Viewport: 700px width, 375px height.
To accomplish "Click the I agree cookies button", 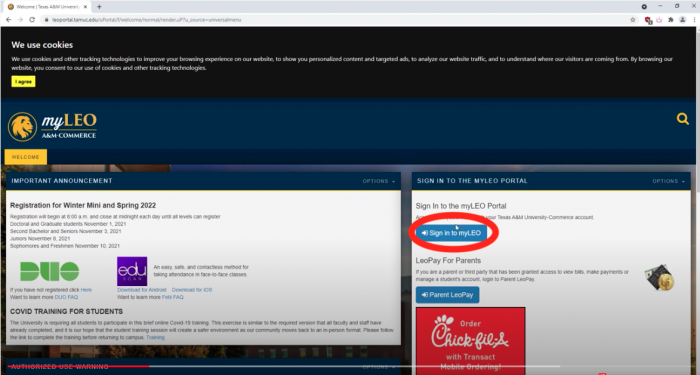I will tap(23, 82).
